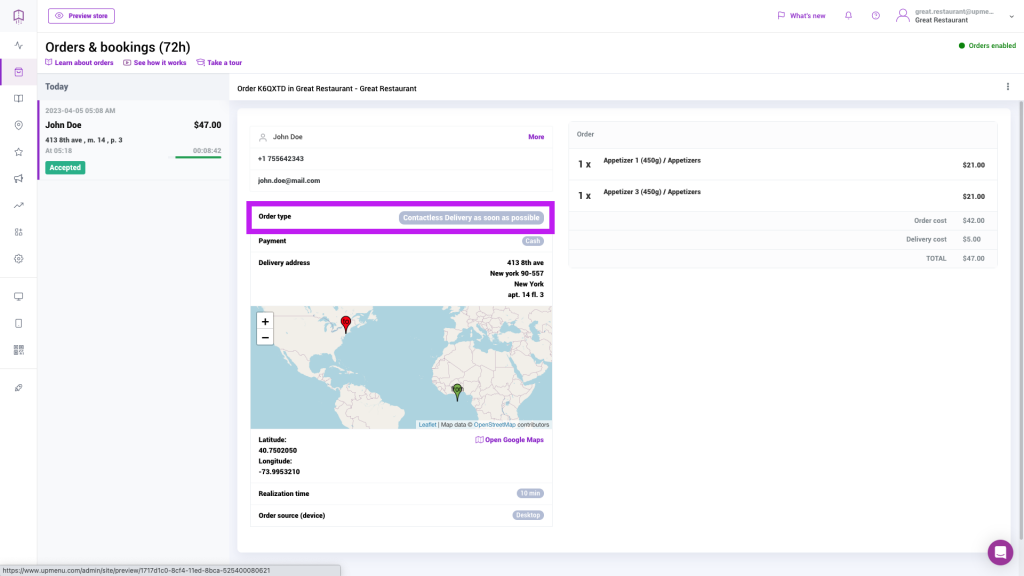Click the help question mark icon
The image size is (1024, 576).
coord(875,16)
